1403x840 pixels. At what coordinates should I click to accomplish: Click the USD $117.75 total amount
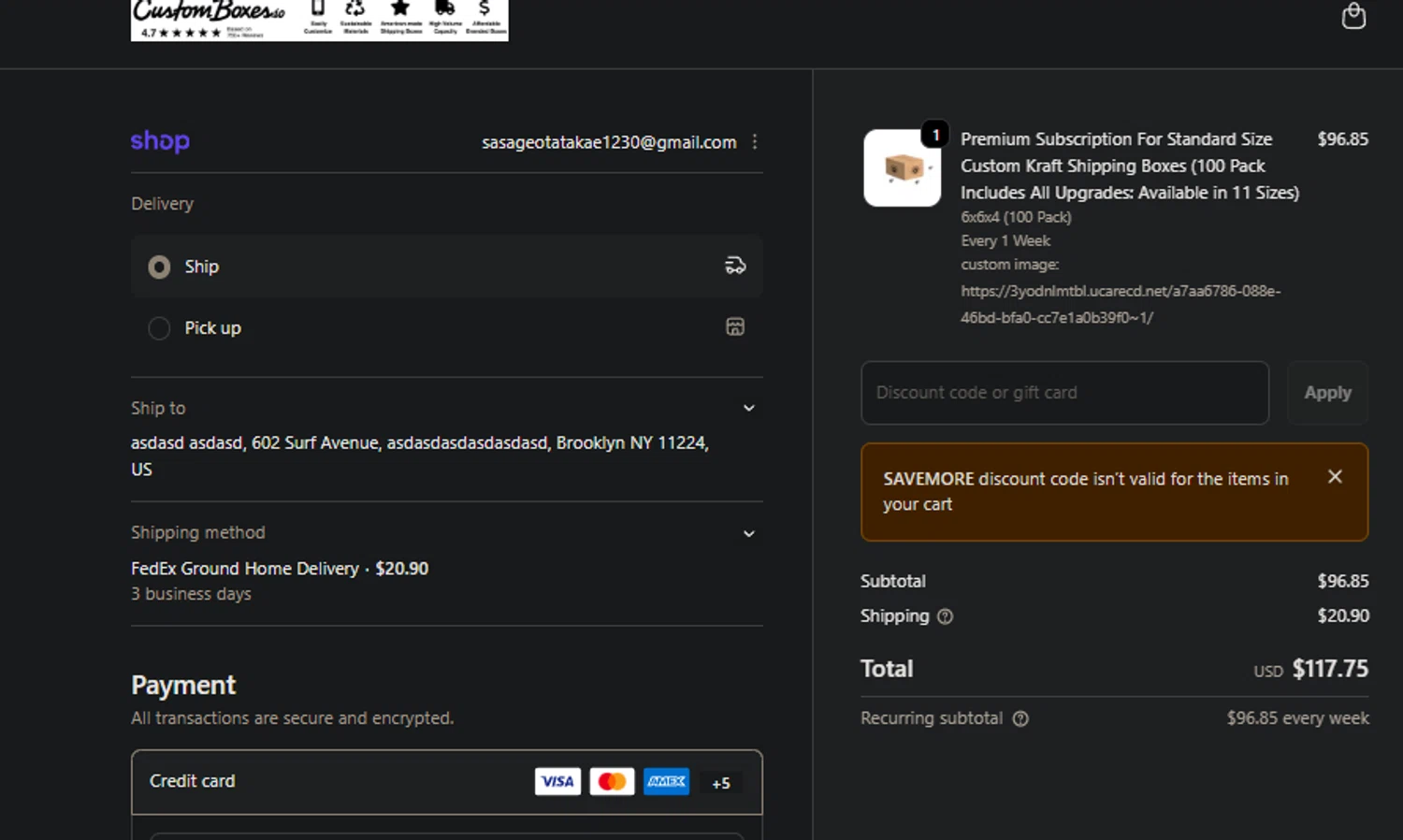click(x=1310, y=669)
